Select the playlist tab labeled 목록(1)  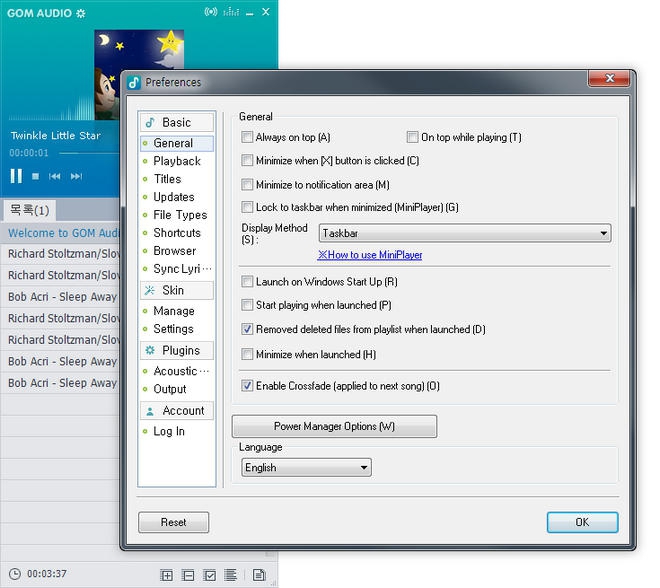29,210
